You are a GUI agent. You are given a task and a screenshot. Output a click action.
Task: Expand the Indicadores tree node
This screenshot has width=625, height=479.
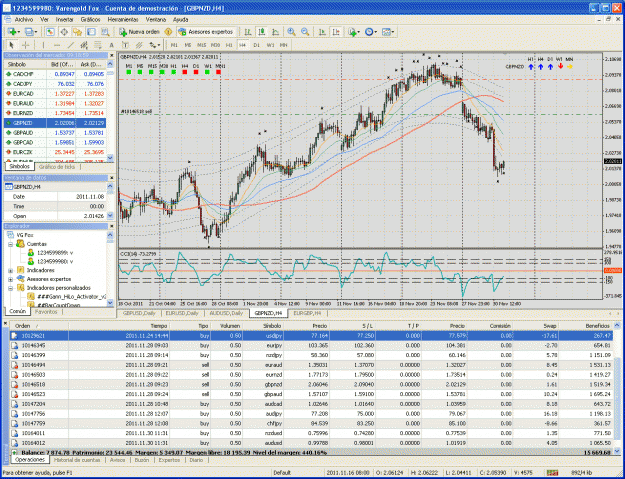10,270
